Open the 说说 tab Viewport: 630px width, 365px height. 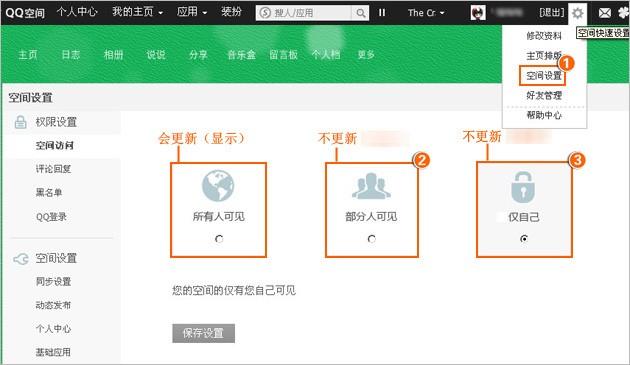pyautogui.click(x=156, y=55)
